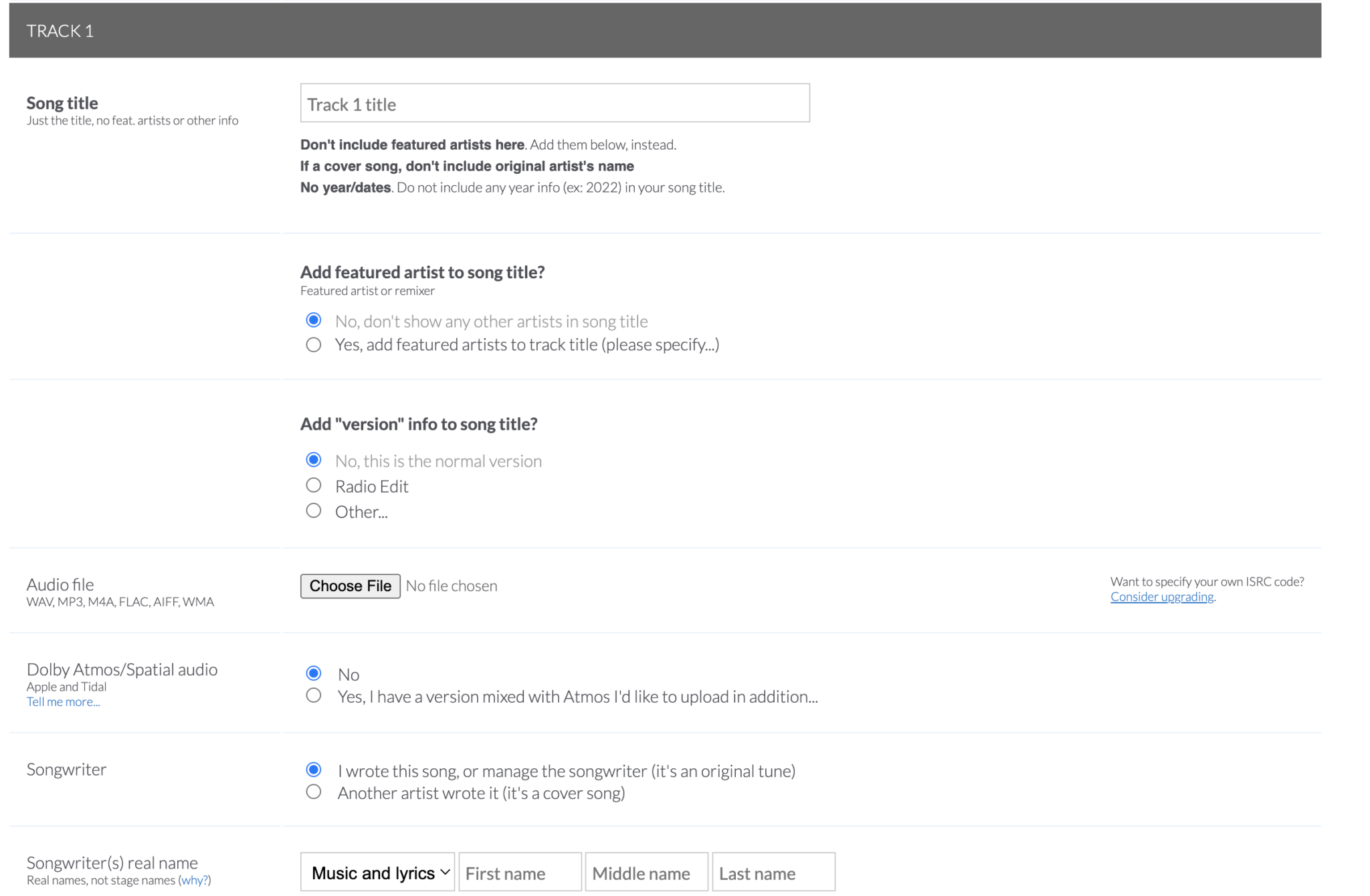
Task: Choose the Radio Edit version option
Action: tap(313, 485)
